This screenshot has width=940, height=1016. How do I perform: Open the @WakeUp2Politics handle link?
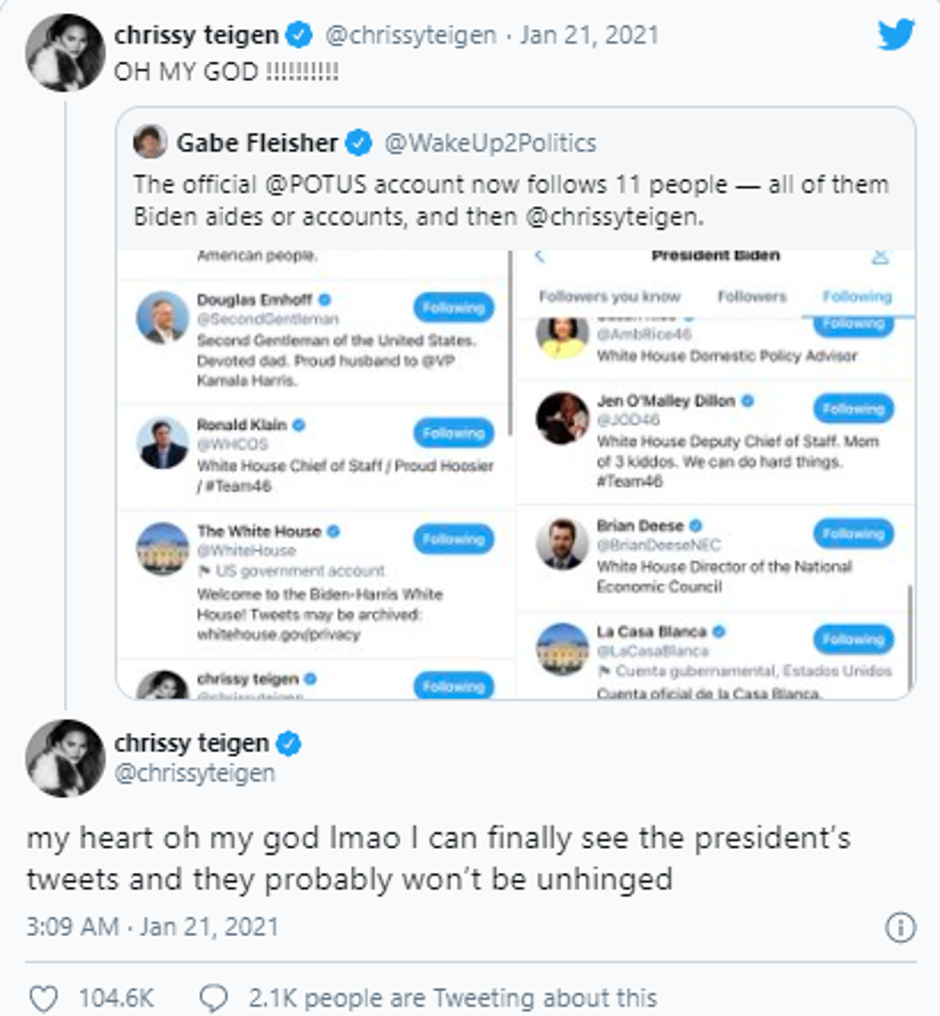(490, 143)
